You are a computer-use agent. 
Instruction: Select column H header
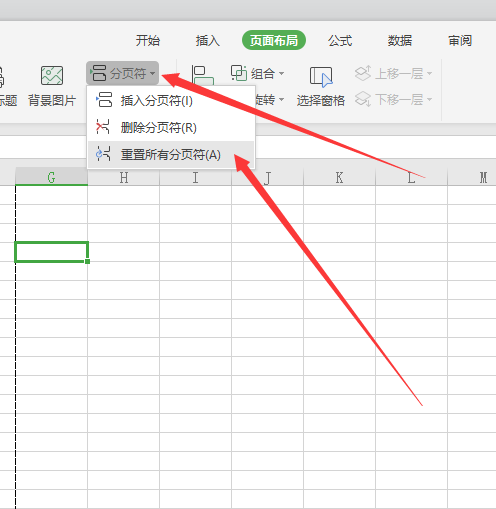click(x=124, y=177)
